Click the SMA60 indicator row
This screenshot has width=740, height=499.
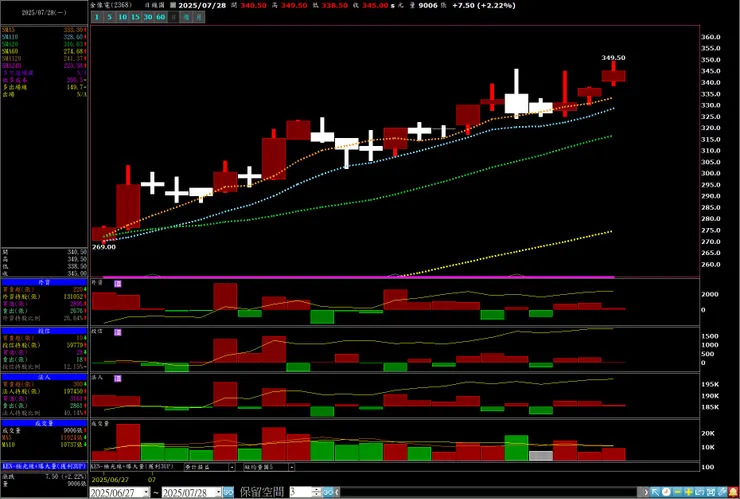point(44,51)
